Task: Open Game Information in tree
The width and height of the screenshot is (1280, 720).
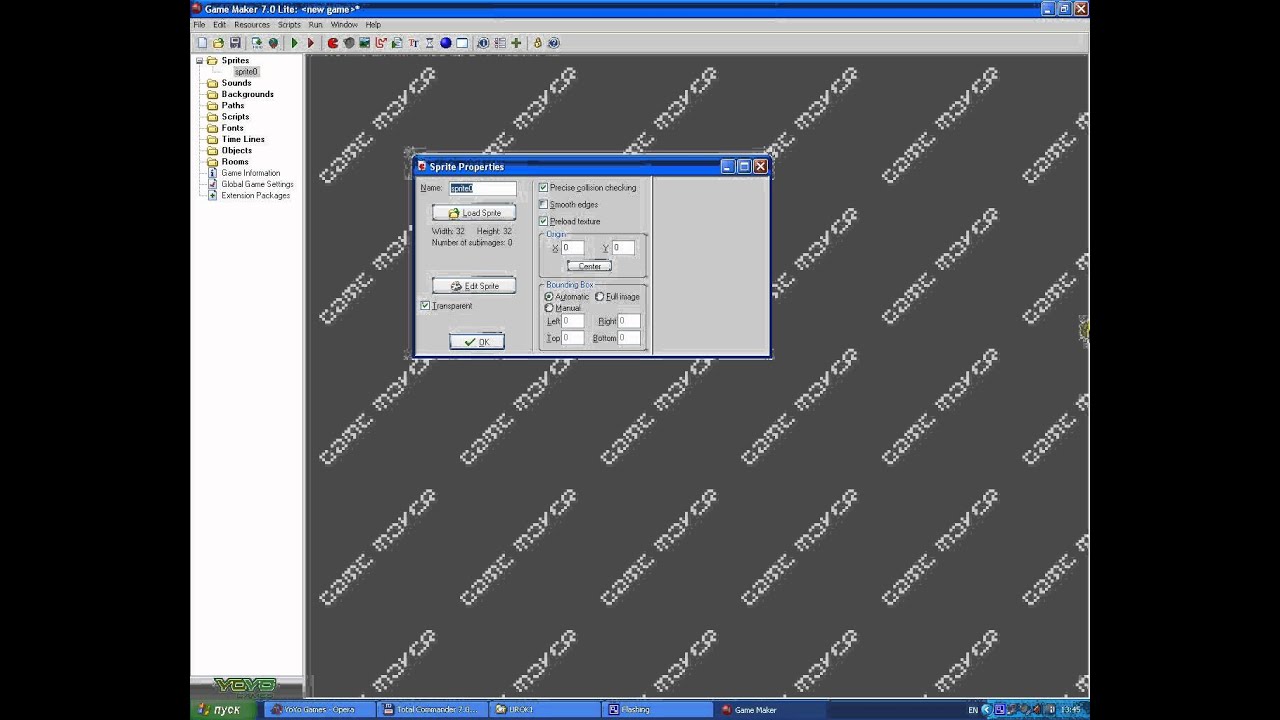Action: [x=250, y=173]
